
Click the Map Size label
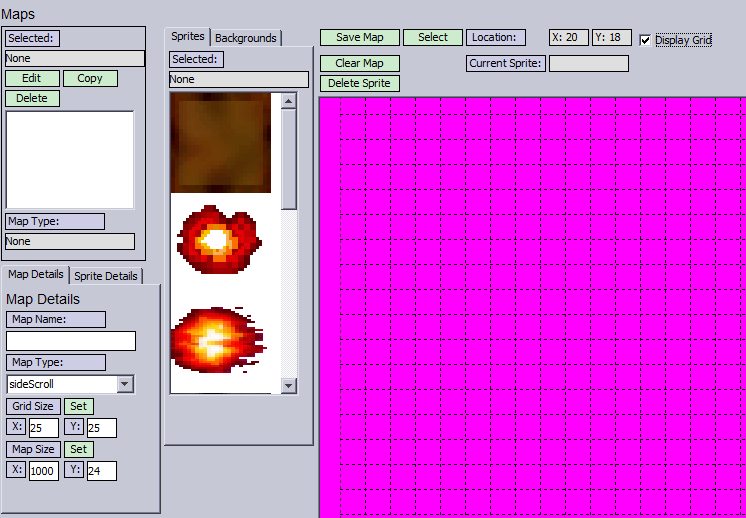(33, 449)
